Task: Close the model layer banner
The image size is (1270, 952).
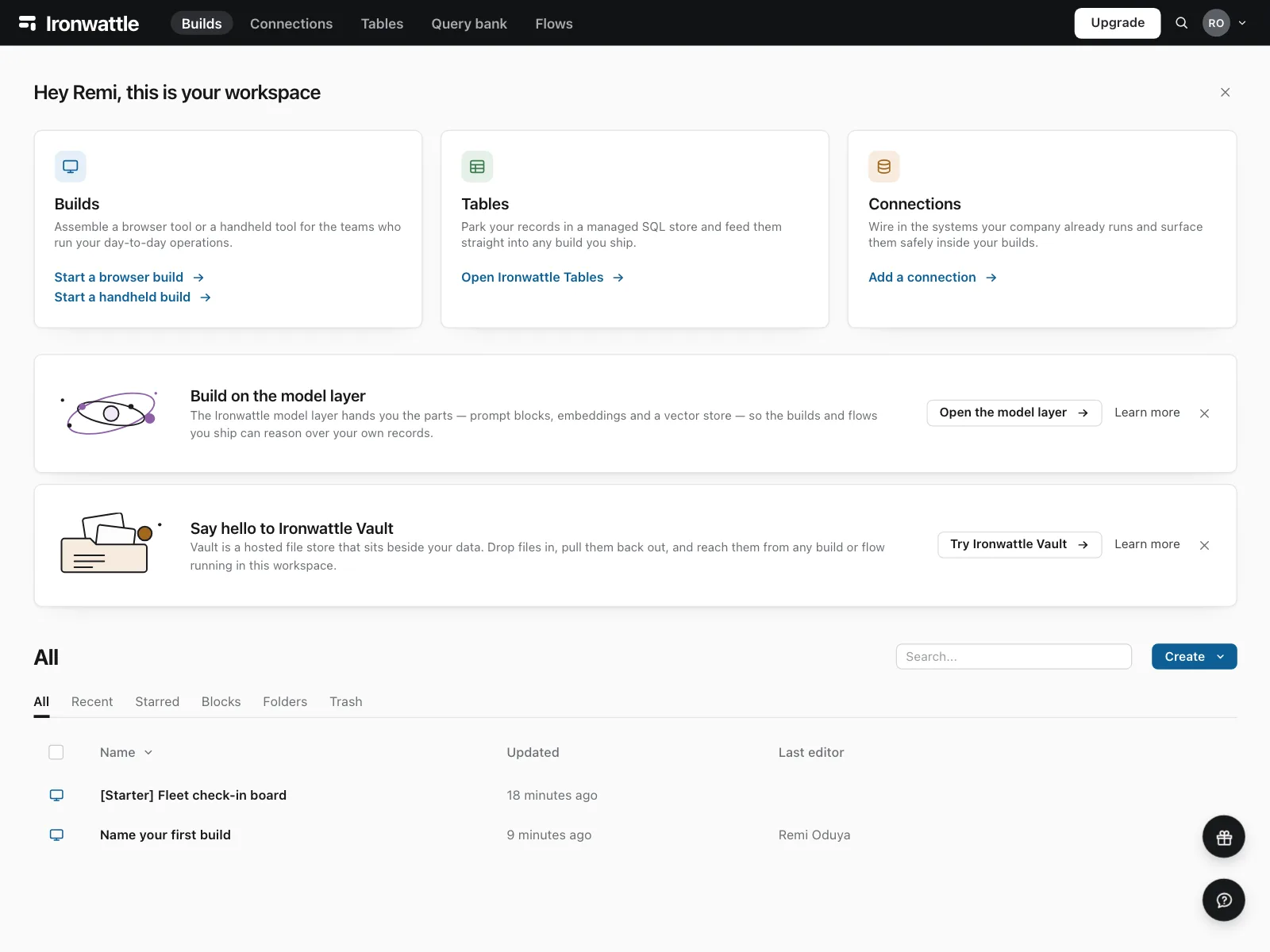Action: click(1204, 413)
